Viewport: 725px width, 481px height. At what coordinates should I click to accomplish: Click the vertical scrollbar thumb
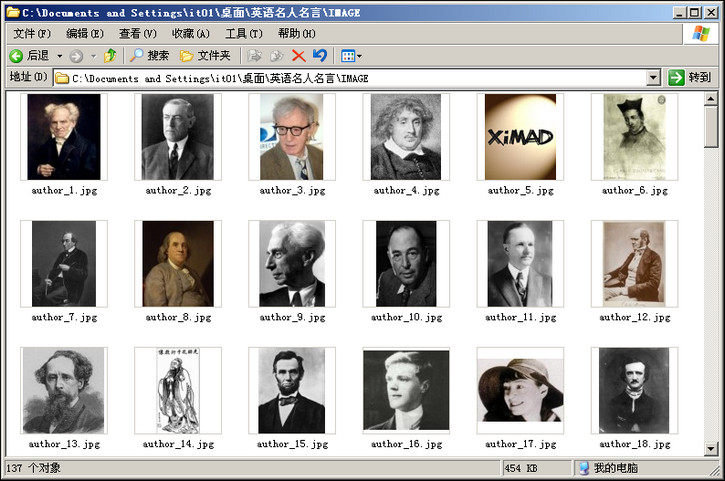coord(711,127)
